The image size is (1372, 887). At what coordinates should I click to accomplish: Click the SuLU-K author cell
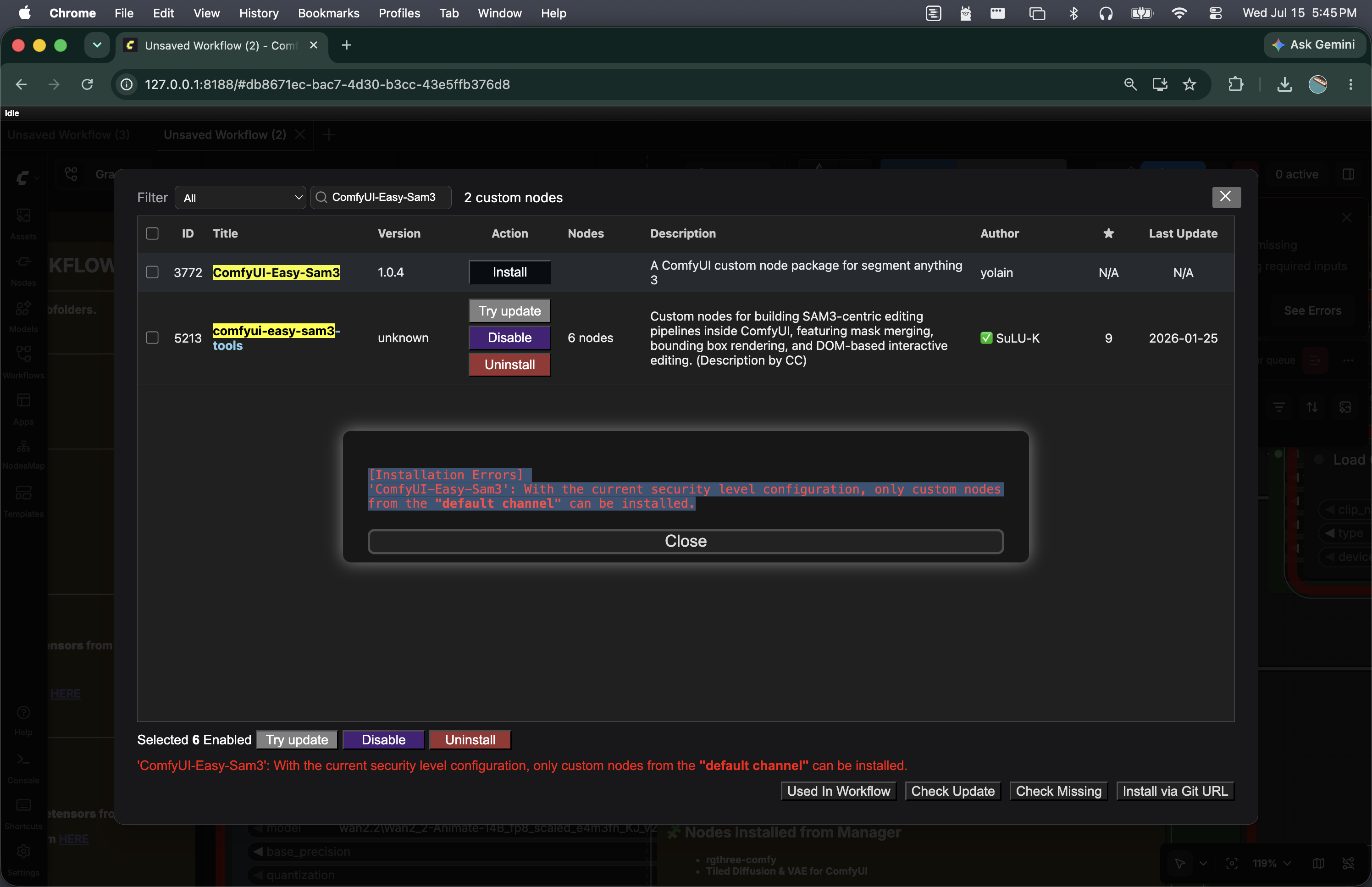[1010, 338]
